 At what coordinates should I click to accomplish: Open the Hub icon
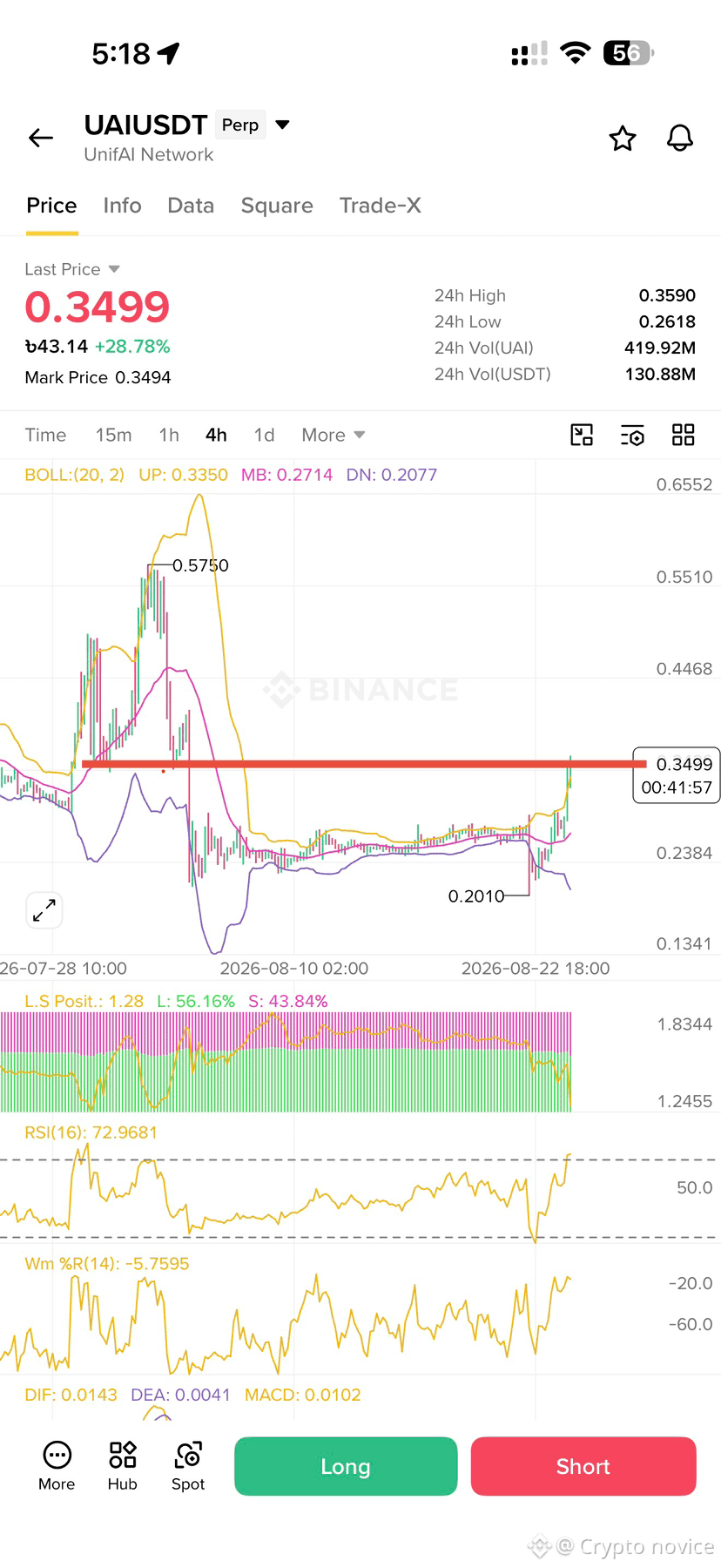(123, 1466)
